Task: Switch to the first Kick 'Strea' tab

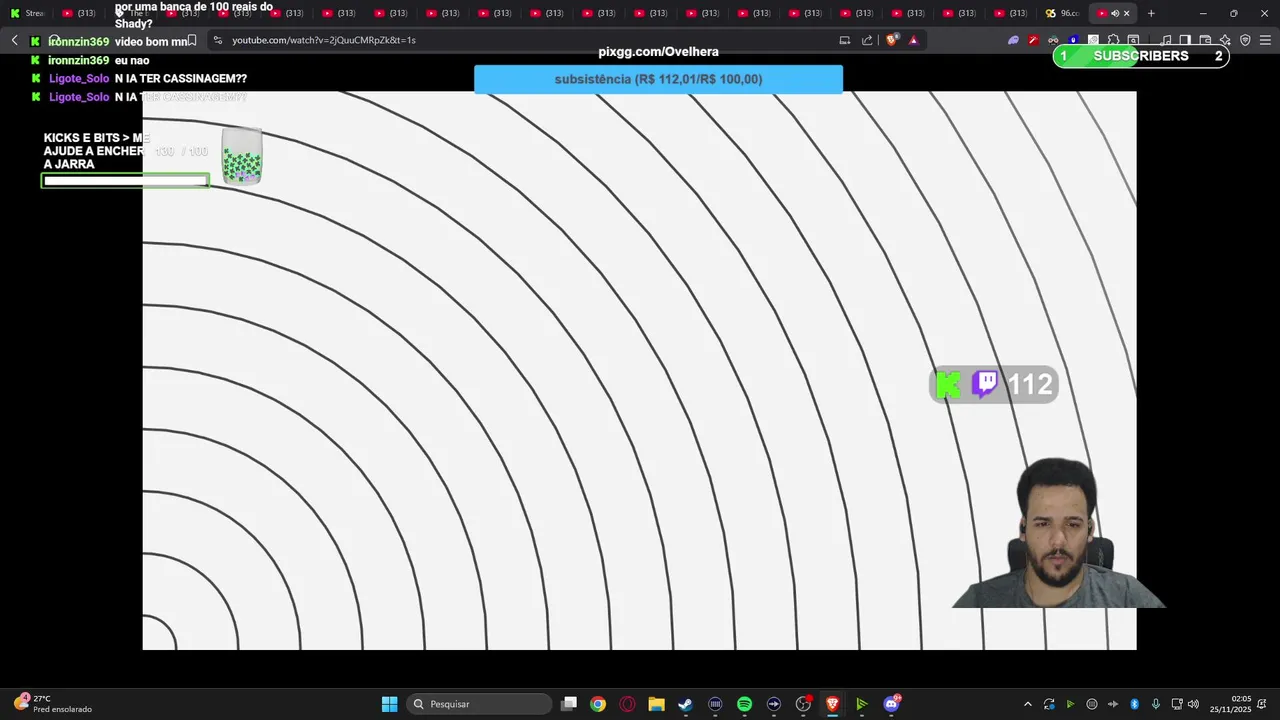Action: coord(28,13)
